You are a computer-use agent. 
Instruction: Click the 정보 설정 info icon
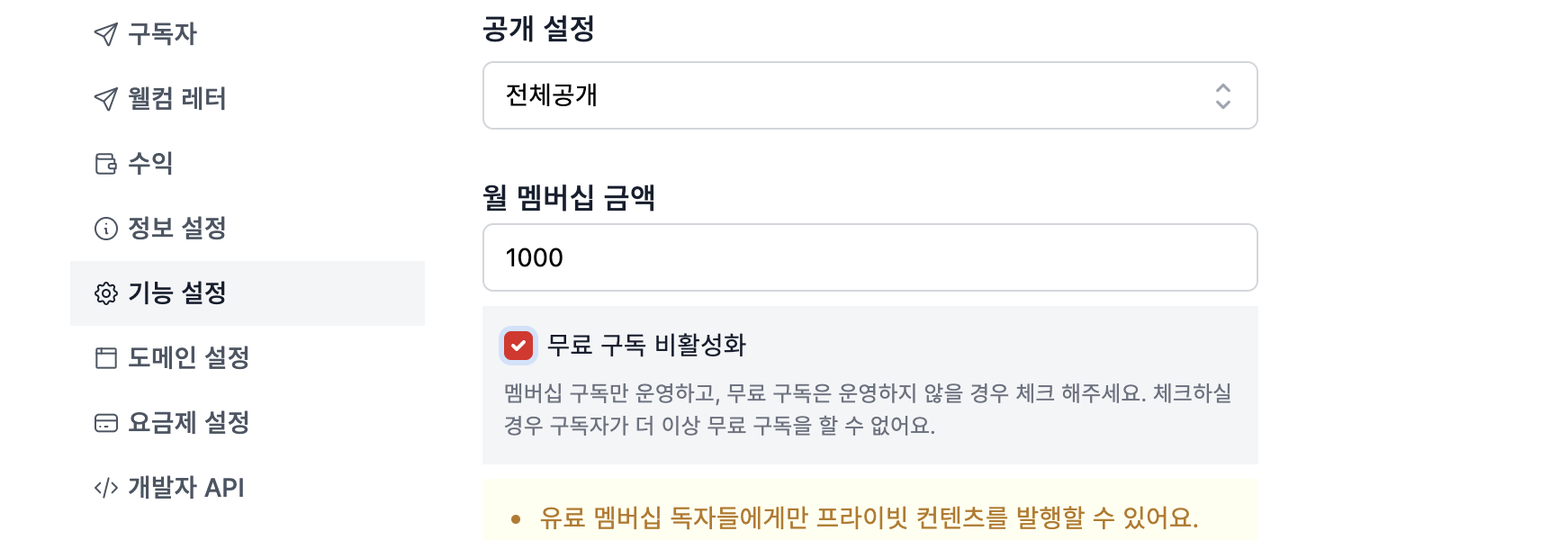[106, 229]
